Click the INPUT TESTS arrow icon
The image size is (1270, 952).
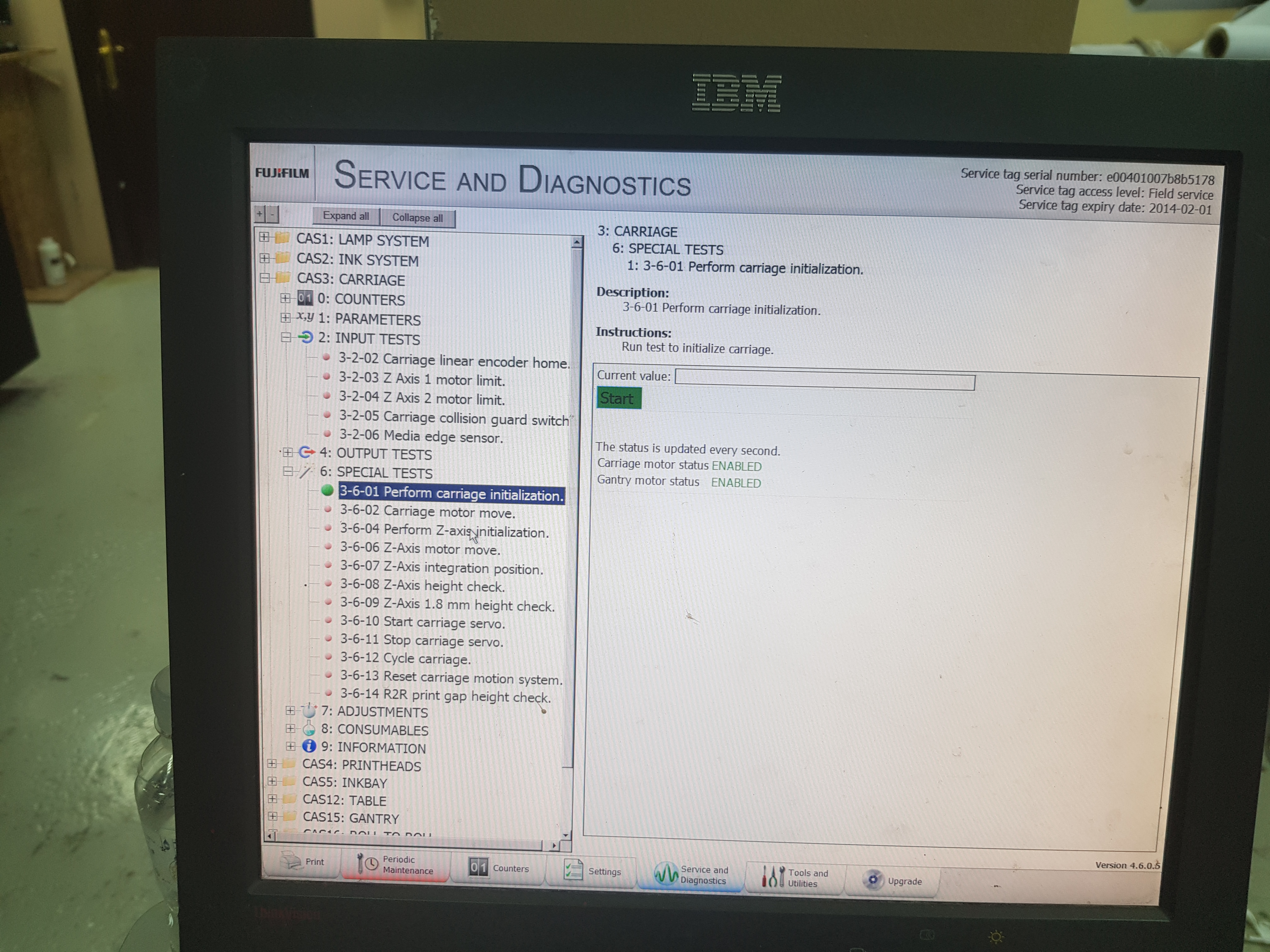pyautogui.click(x=306, y=337)
